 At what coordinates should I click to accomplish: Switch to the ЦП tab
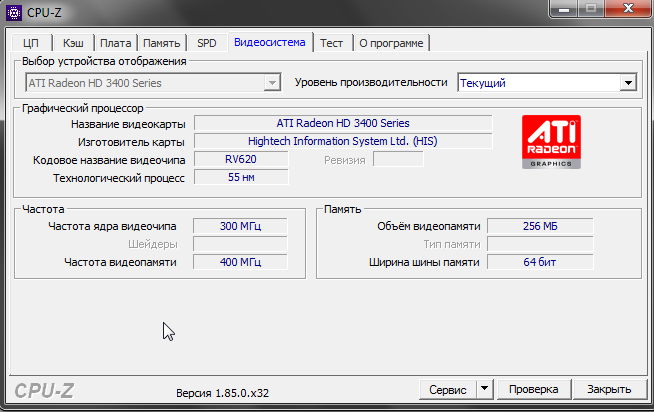(x=31, y=43)
